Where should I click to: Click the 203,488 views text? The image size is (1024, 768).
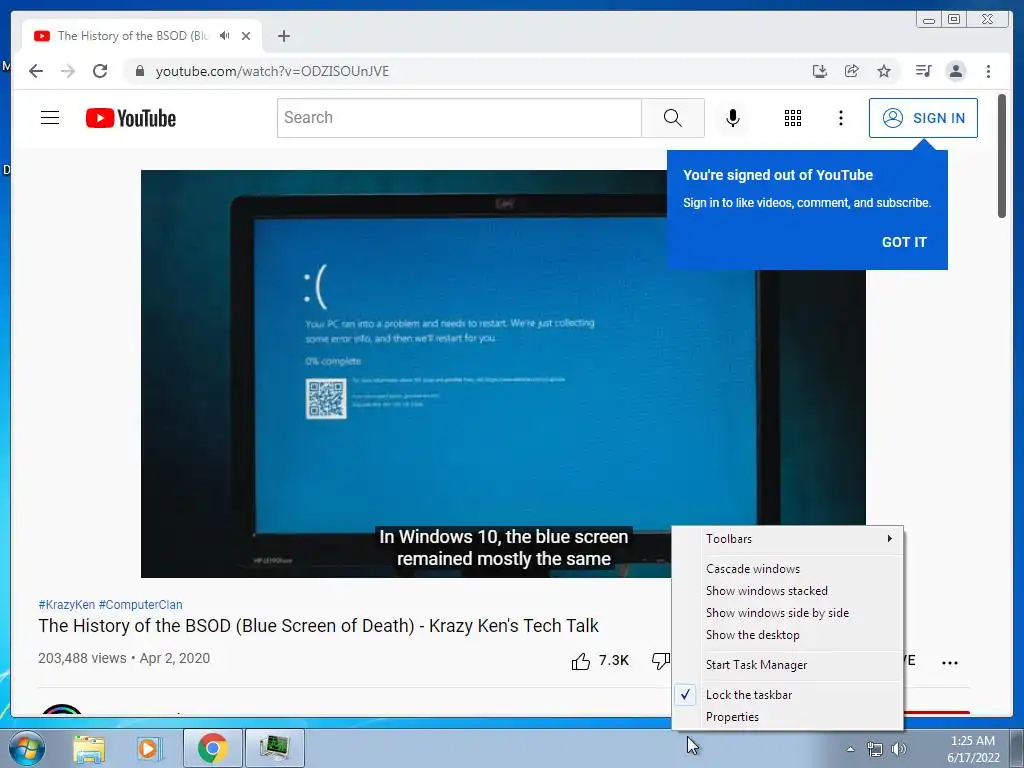pos(82,658)
